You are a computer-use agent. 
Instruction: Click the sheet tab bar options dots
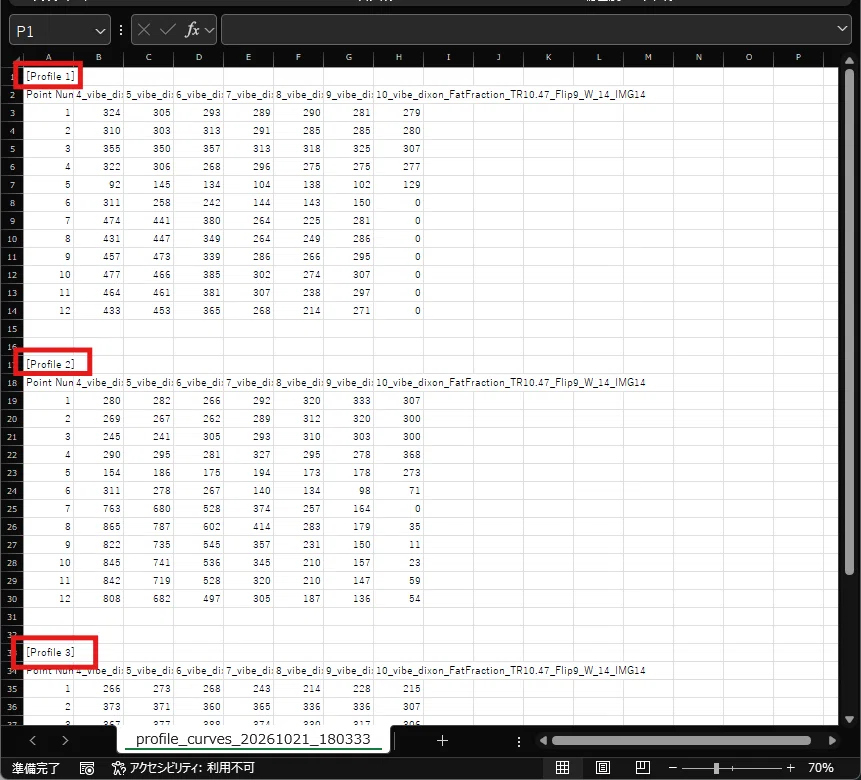pos(518,742)
